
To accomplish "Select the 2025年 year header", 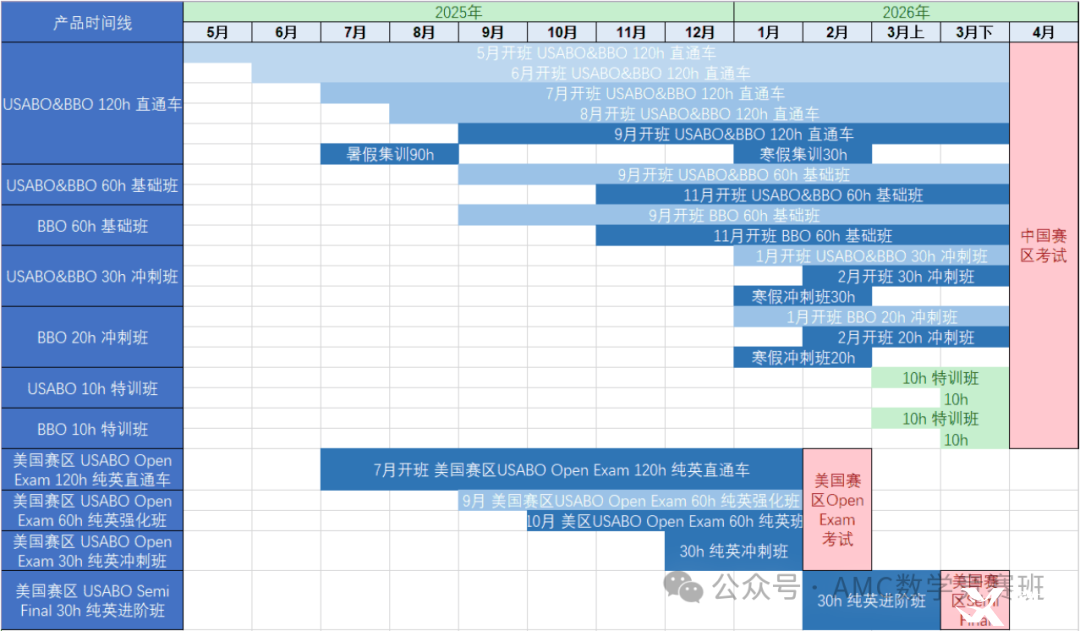I will [459, 12].
